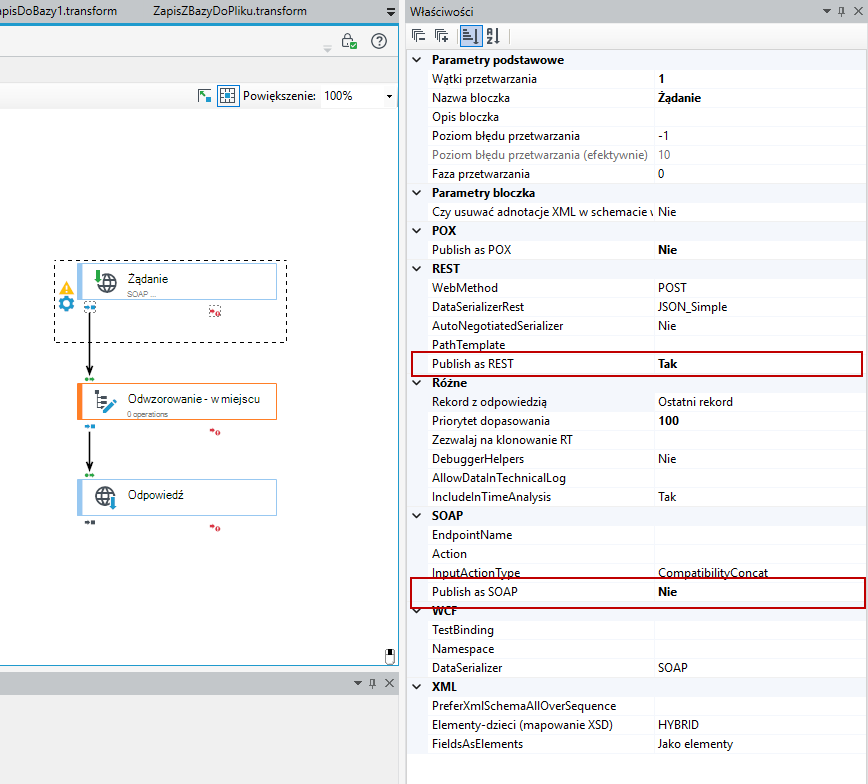Click the red error port under Odpowiedź block
Viewport: 868px width, 784px height.
point(215,528)
